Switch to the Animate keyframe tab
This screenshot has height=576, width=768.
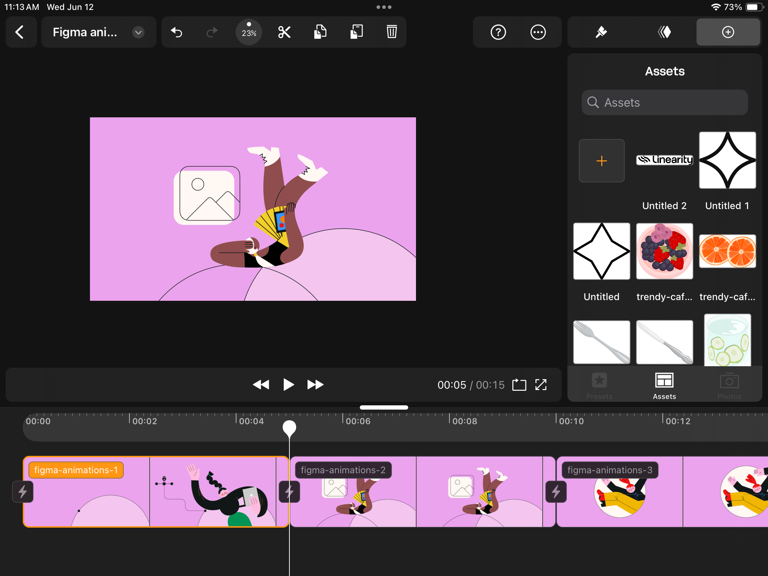pos(664,32)
